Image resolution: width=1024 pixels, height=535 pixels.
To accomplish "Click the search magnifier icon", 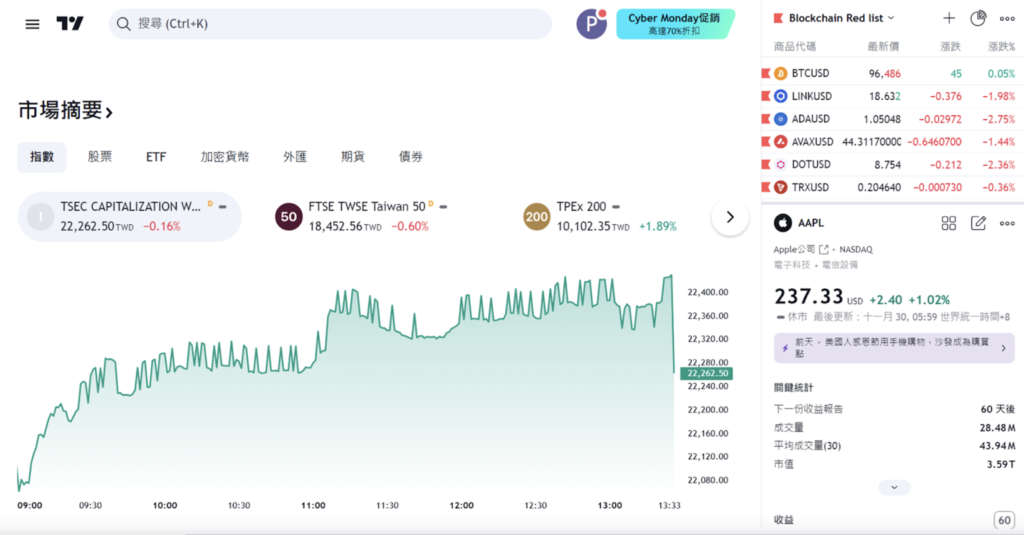I will pos(123,24).
